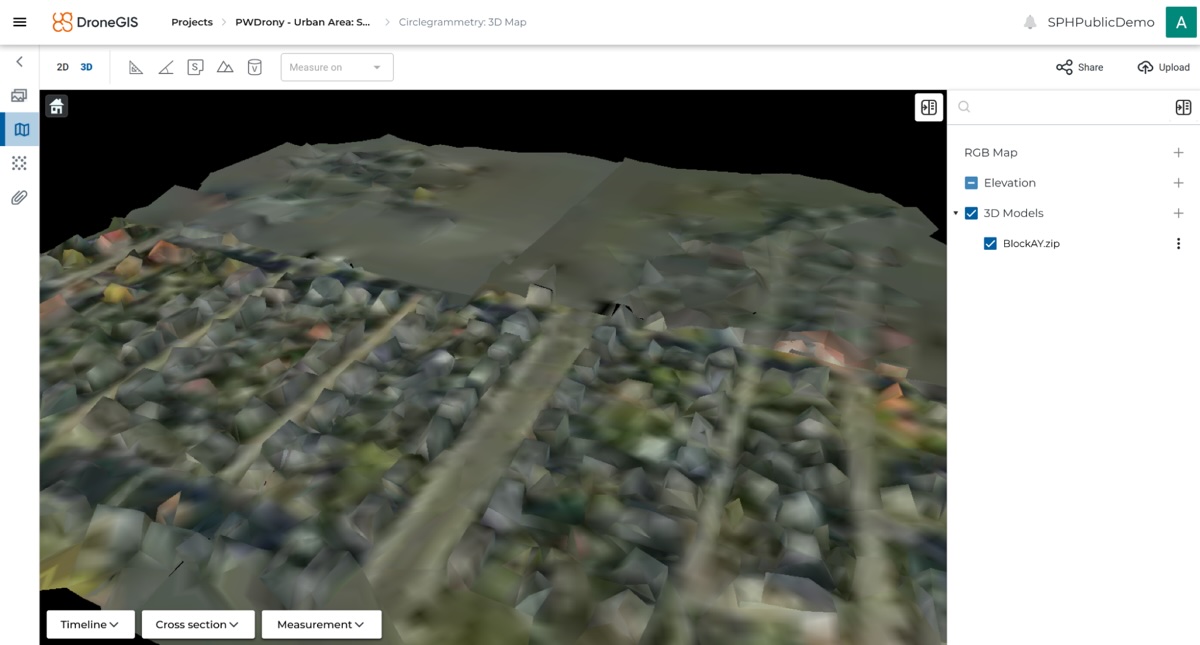Select the Elevation layer label
Image resolution: width=1200 pixels, height=645 pixels.
pyautogui.click(x=1010, y=183)
